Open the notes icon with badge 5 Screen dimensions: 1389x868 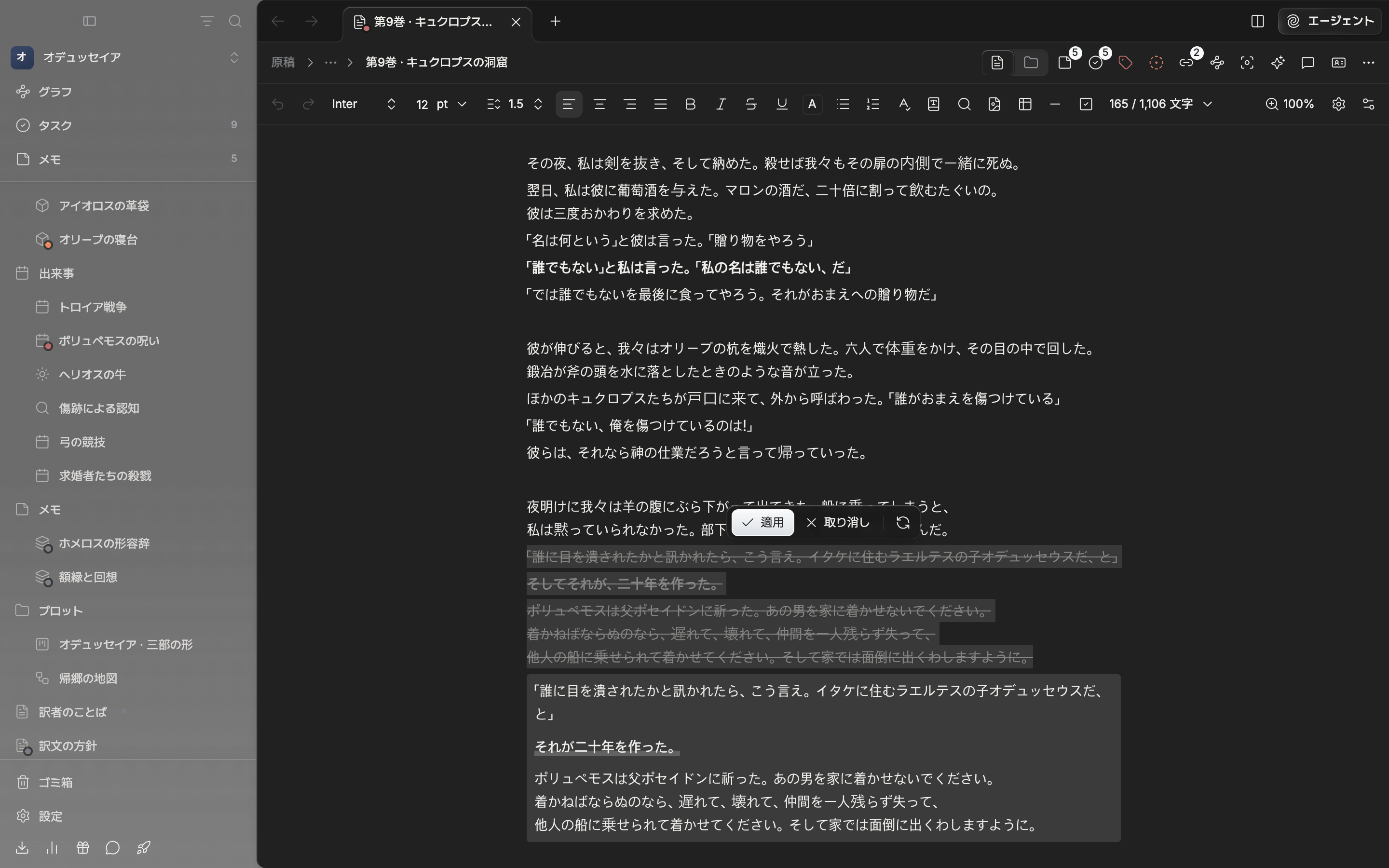pos(1065,63)
